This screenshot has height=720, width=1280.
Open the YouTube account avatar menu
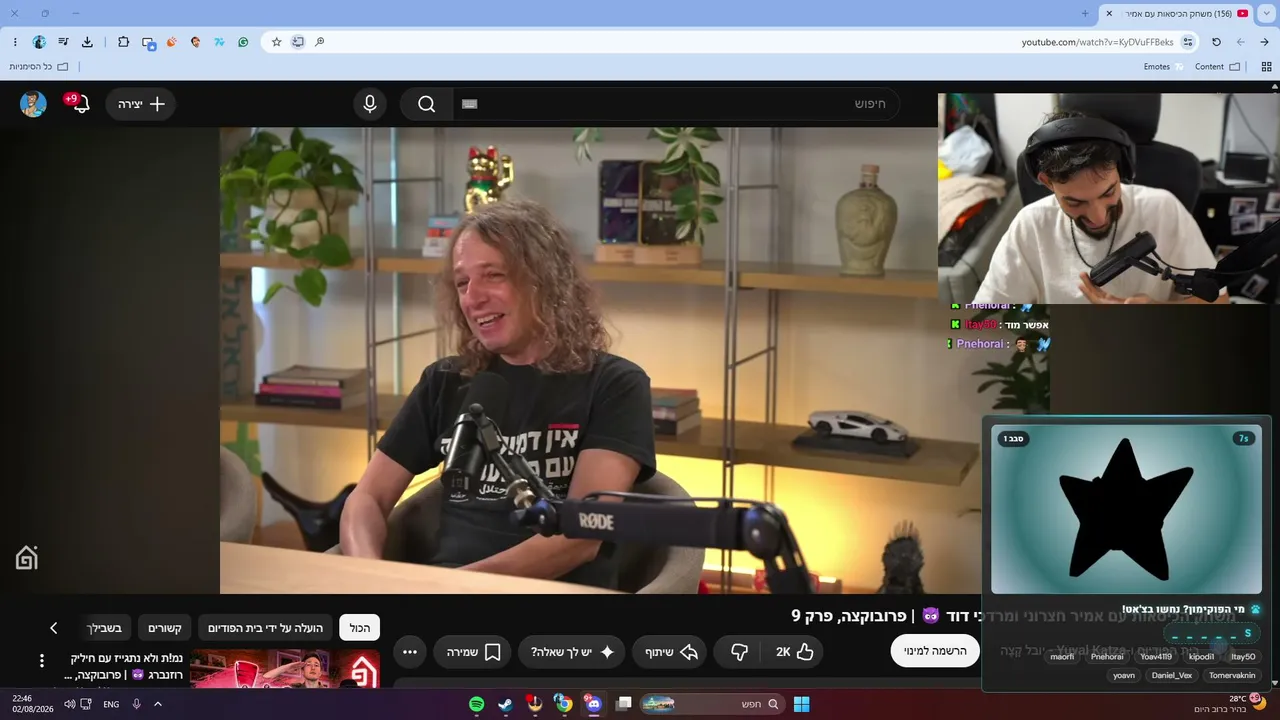(33, 104)
